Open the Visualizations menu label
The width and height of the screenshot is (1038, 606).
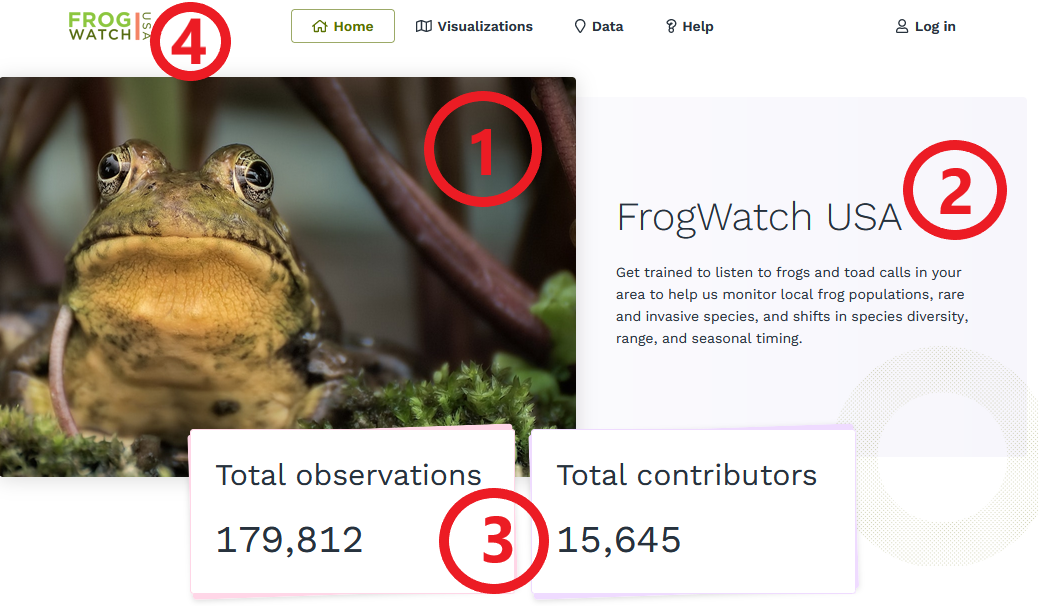(485, 27)
